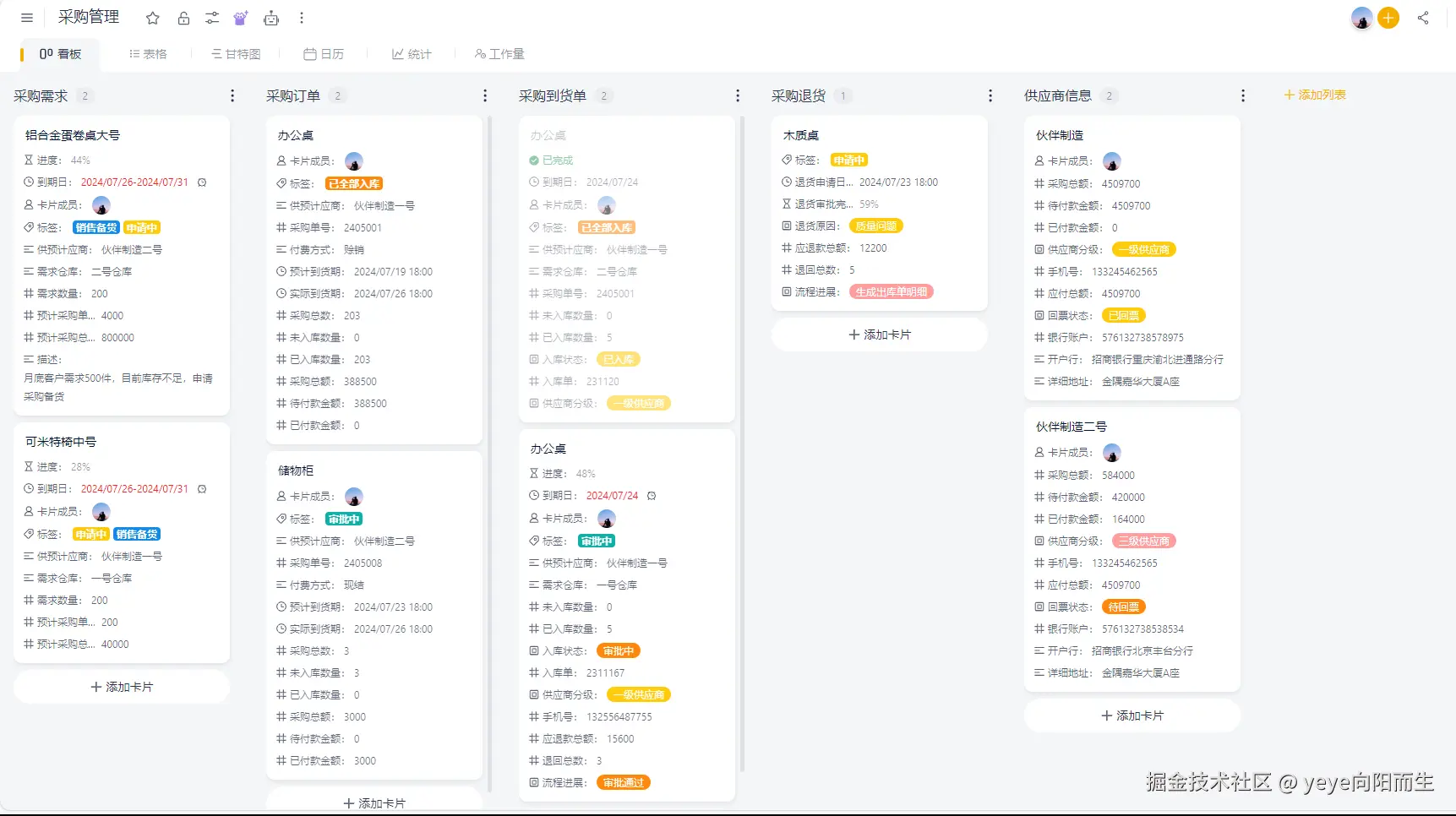The image size is (1456, 816).
Task: Open the filter settings sliders icon
Action: (212, 18)
